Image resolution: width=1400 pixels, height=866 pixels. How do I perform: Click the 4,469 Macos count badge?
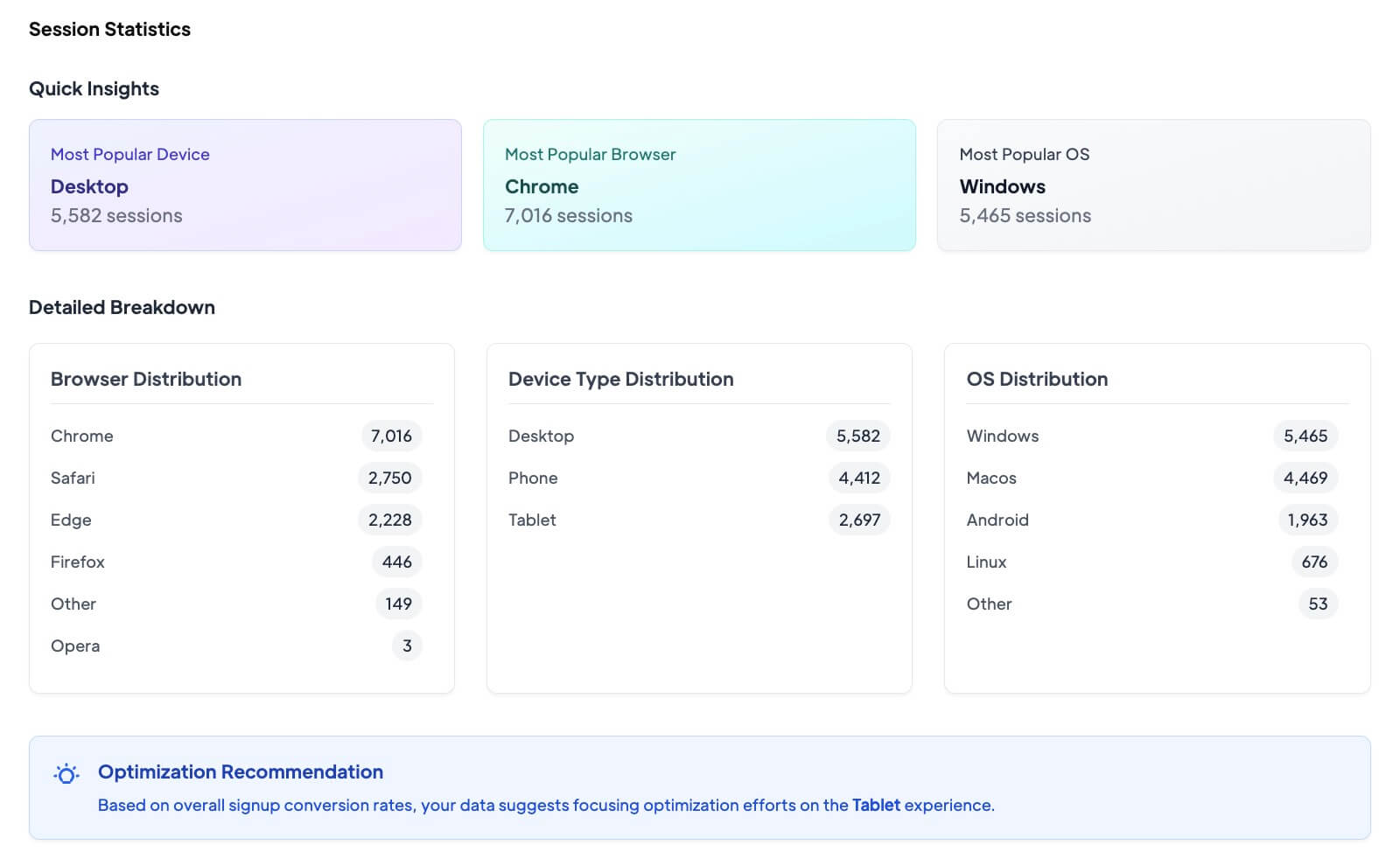click(1305, 478)
